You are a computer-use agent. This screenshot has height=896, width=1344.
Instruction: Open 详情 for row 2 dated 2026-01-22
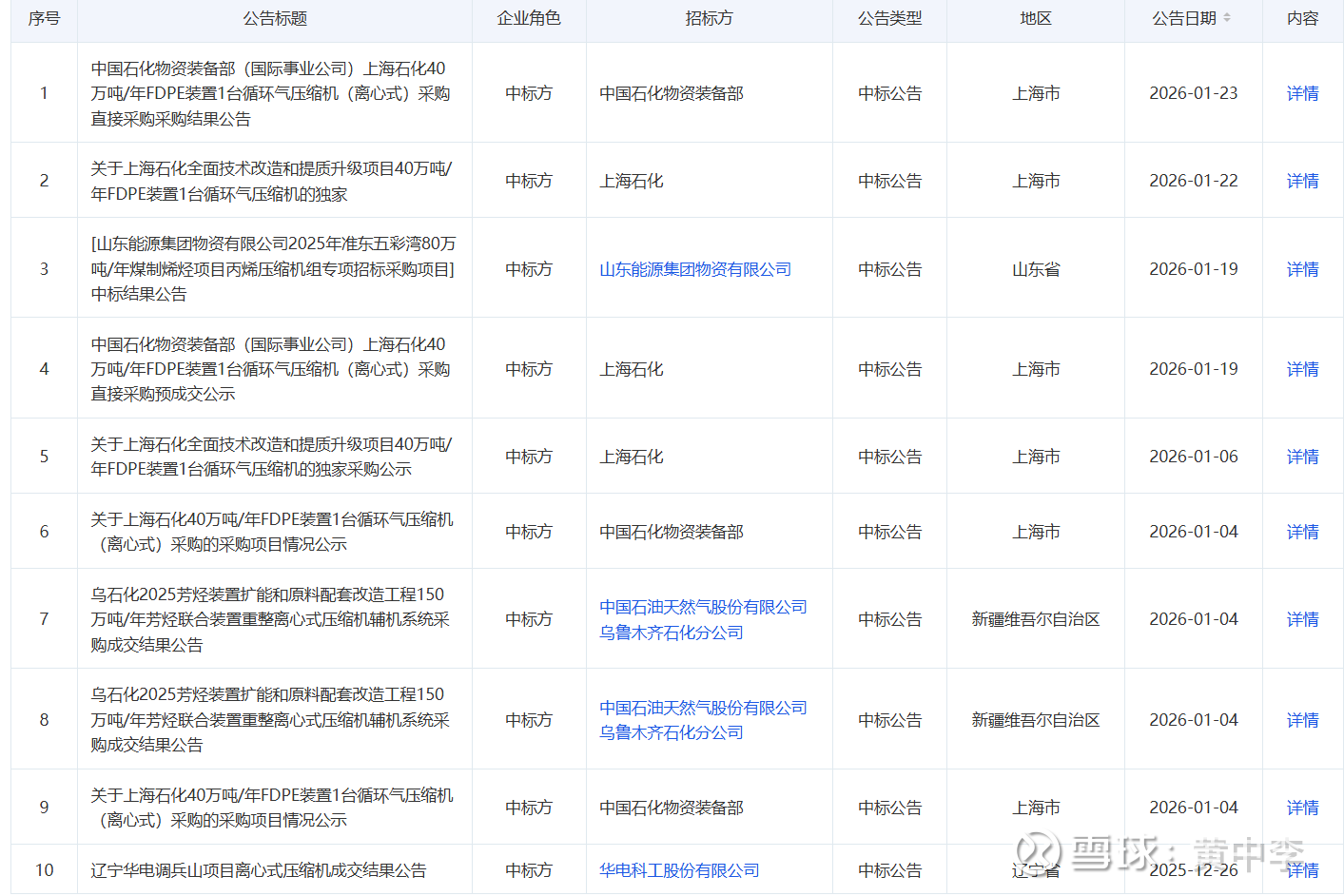(x=1302, y=181)
